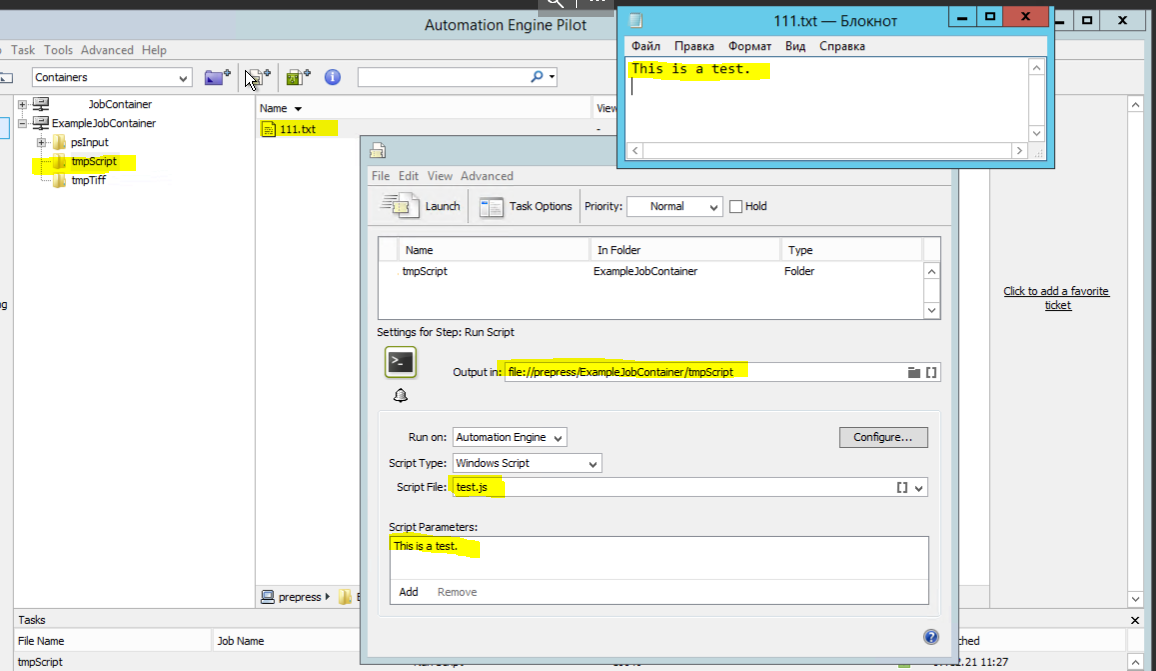Open the Run on Automation Engine dropdown
Viewport: 1156px width, 671px height.
509,437
